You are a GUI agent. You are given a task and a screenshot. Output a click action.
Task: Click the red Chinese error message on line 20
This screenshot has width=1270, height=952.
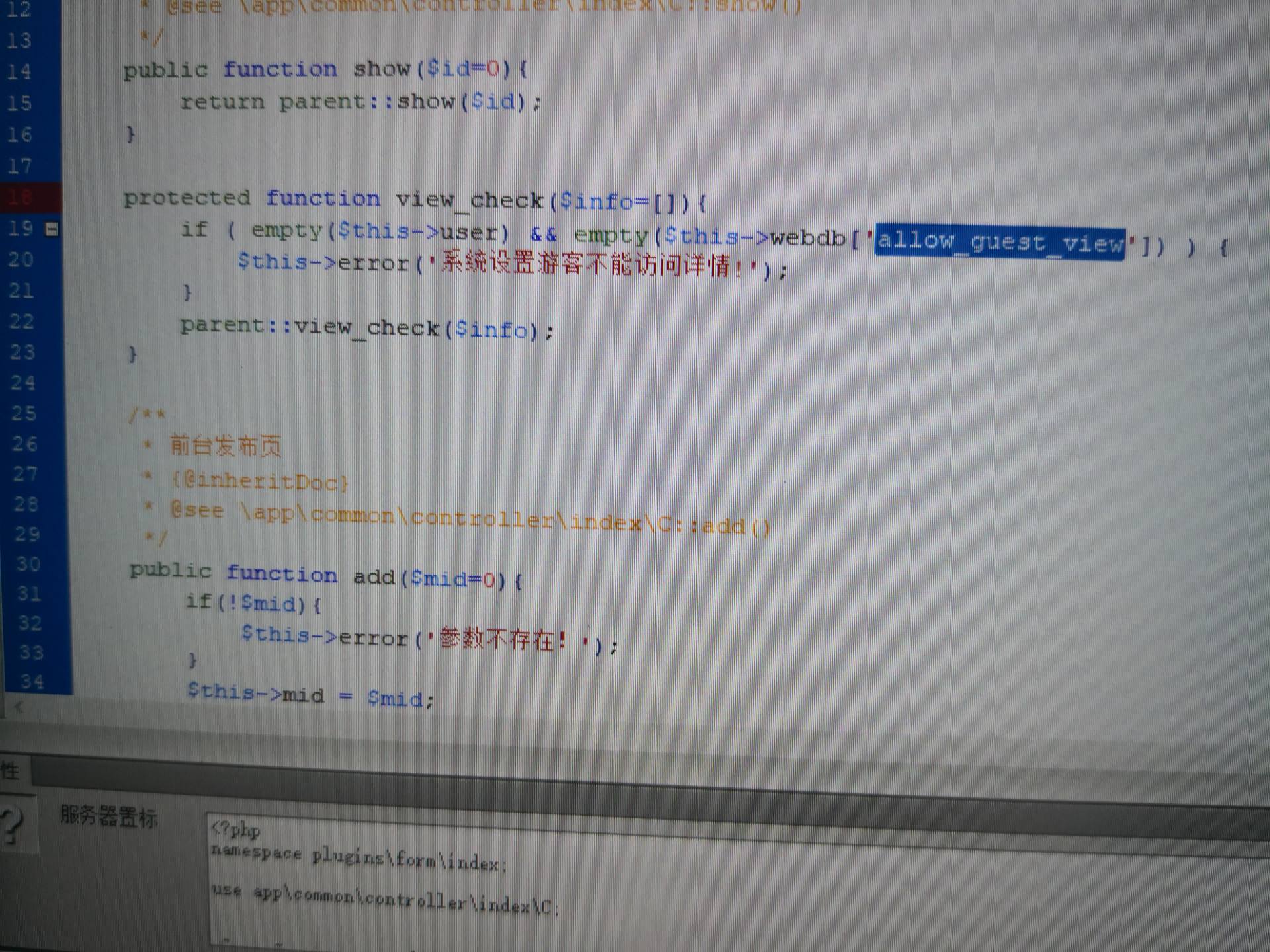(592, 265)
